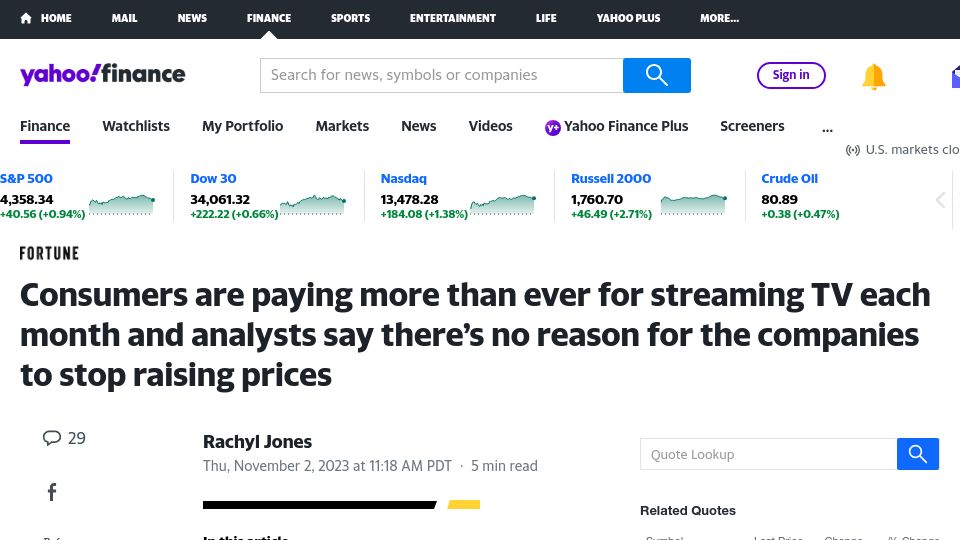Click Dow 30 change +222.22 (+0.66%)
The width and height of the screenshot is (960, 540).
[234, 214]
